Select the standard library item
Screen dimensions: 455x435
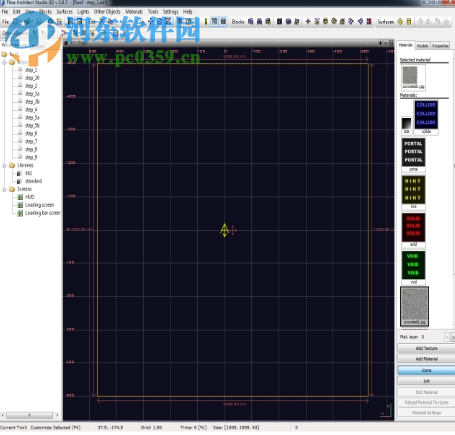click(x=33, y=181)
